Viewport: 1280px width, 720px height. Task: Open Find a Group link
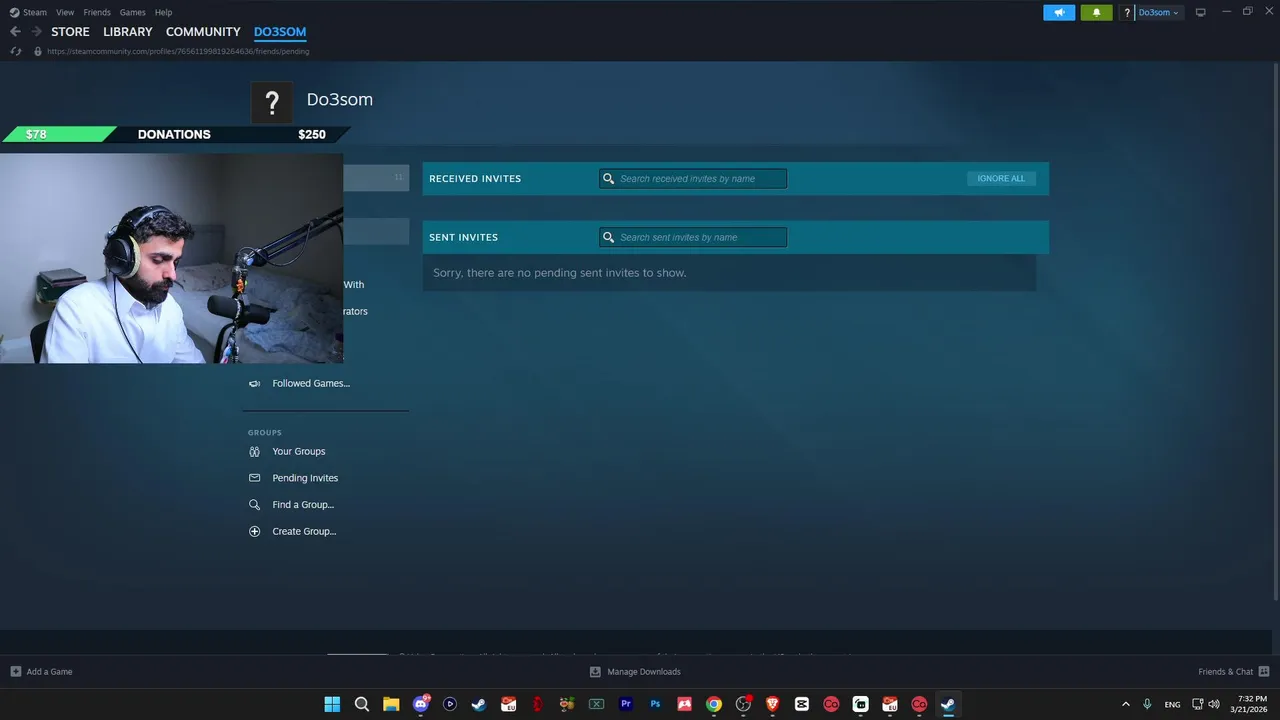point(303,505)
